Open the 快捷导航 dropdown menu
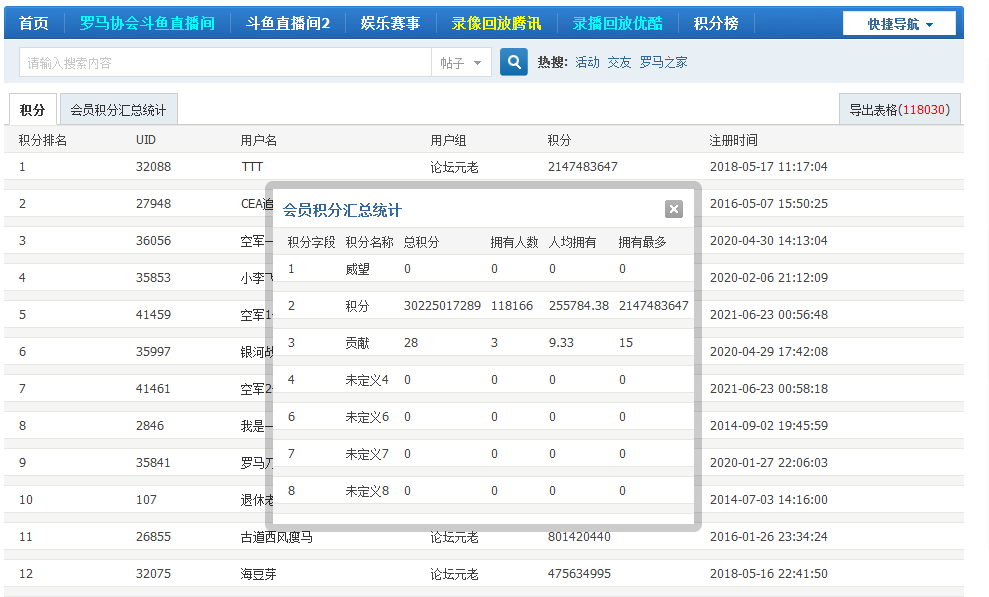 tap(899, 24)
